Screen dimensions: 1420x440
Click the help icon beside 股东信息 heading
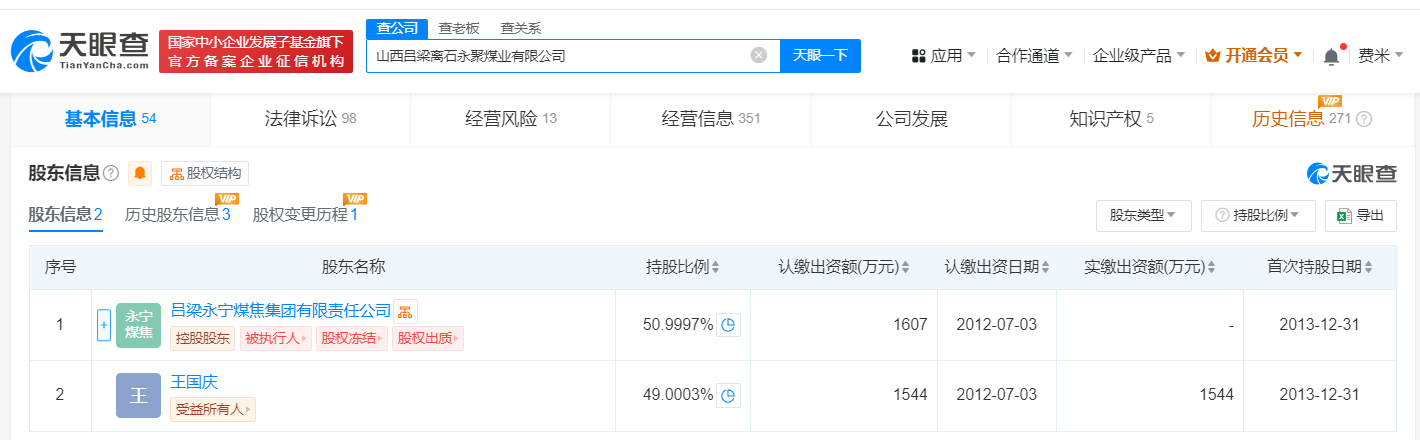(x=111, y=174)
